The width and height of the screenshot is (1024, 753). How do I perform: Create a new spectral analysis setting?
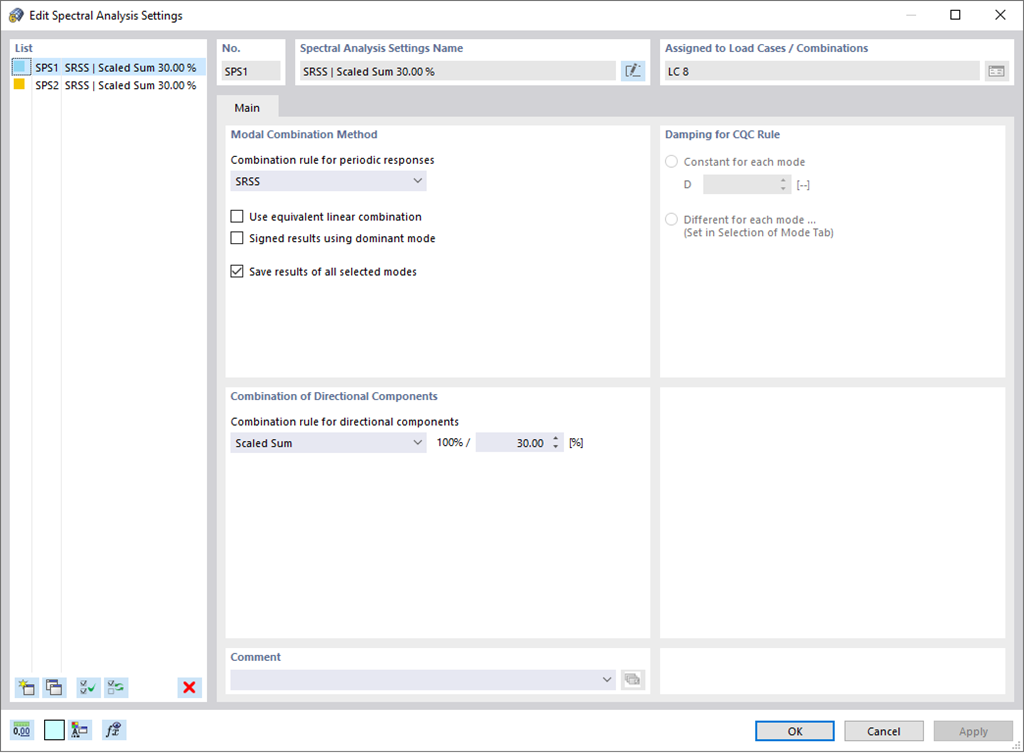click(26, 687)
